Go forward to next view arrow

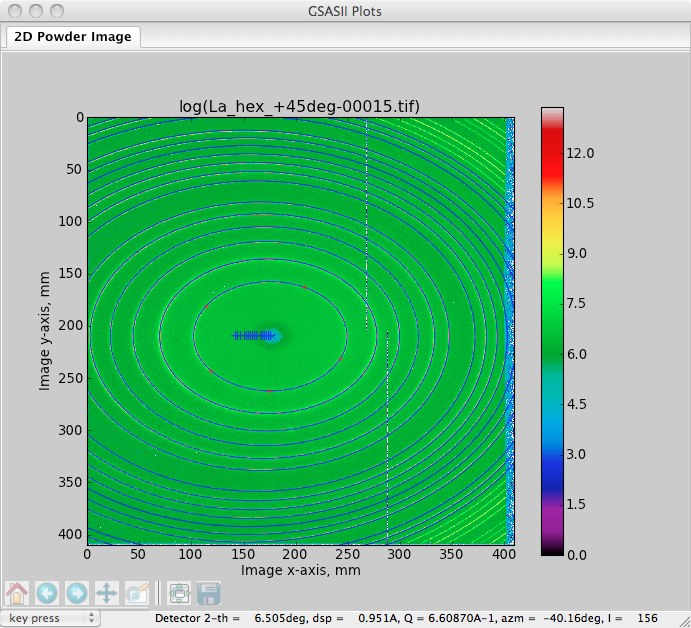(x=77, y=593)
